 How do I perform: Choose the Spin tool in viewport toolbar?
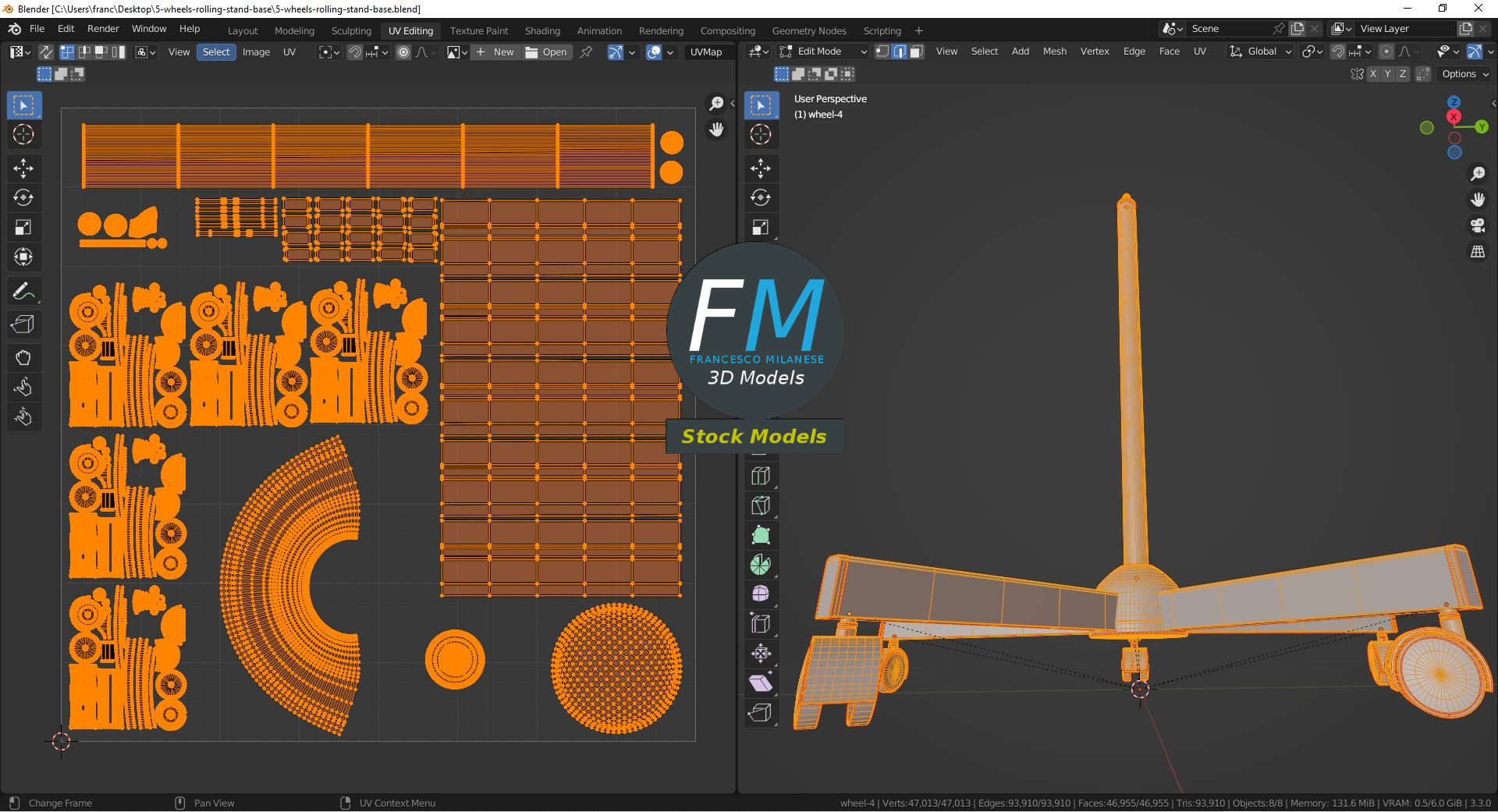[x=761, y=565]
